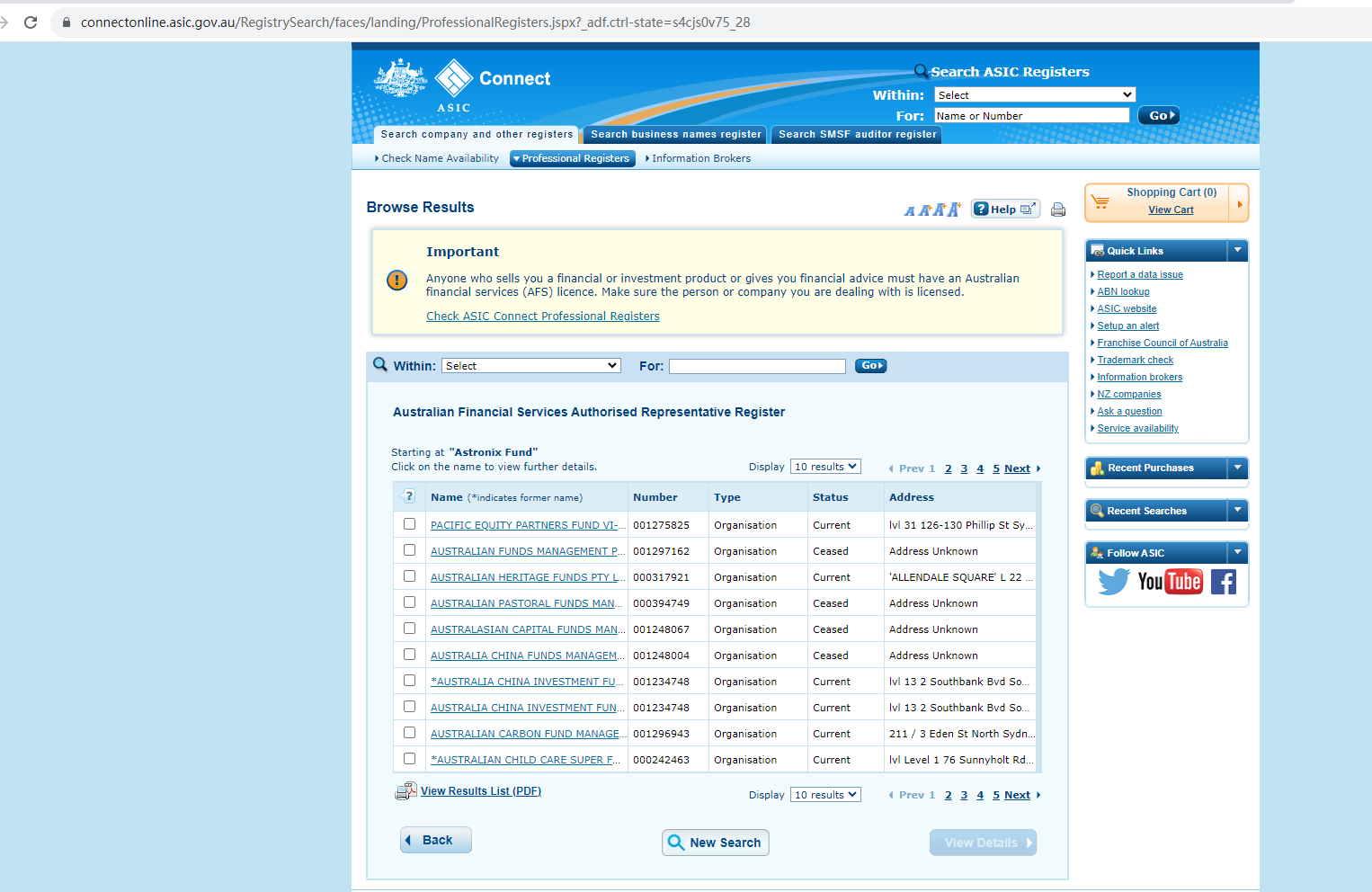Click the For field in results search bar
Viewport: 1372px width, 892px height.
pyautogui.click(x=757, y=366)
